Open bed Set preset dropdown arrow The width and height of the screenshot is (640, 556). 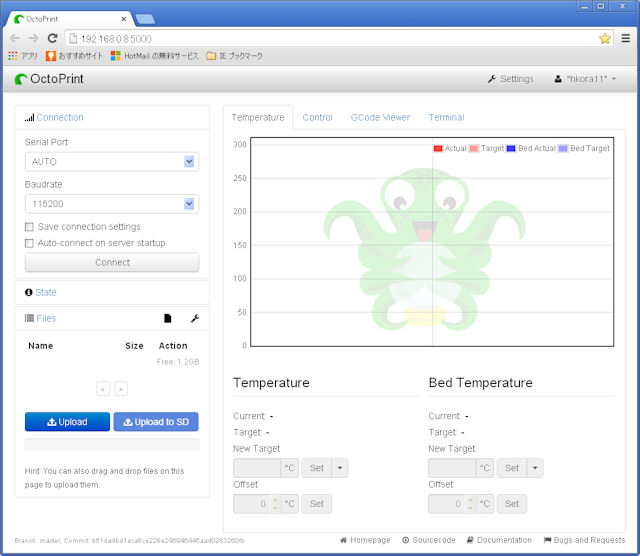pyautogui.click(x=535, y=468)
